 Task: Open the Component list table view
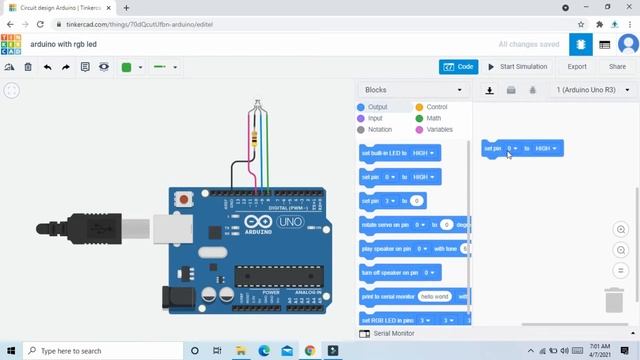click(x=604, y=44)
